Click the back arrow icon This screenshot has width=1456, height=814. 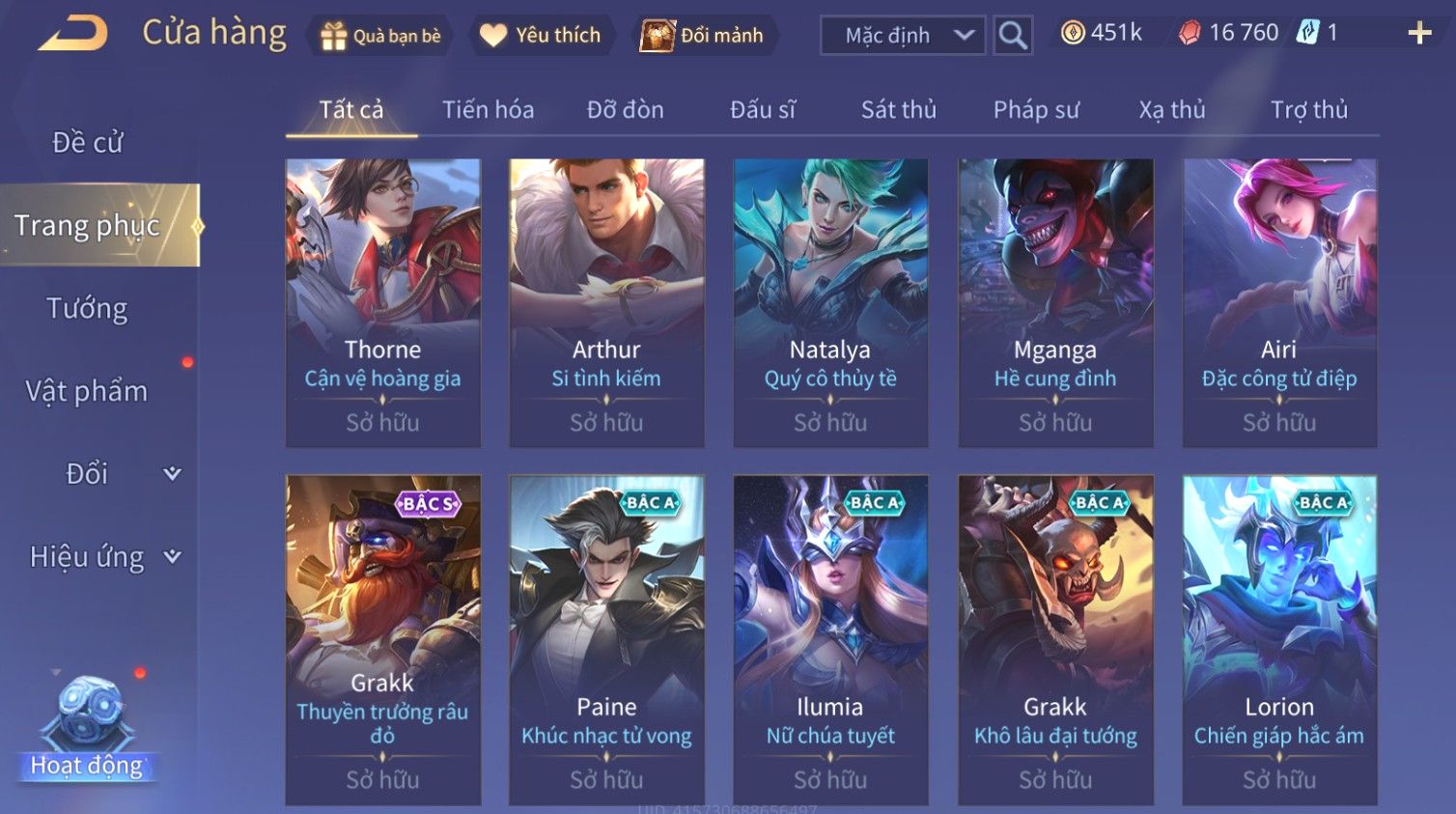click(73, 34)
